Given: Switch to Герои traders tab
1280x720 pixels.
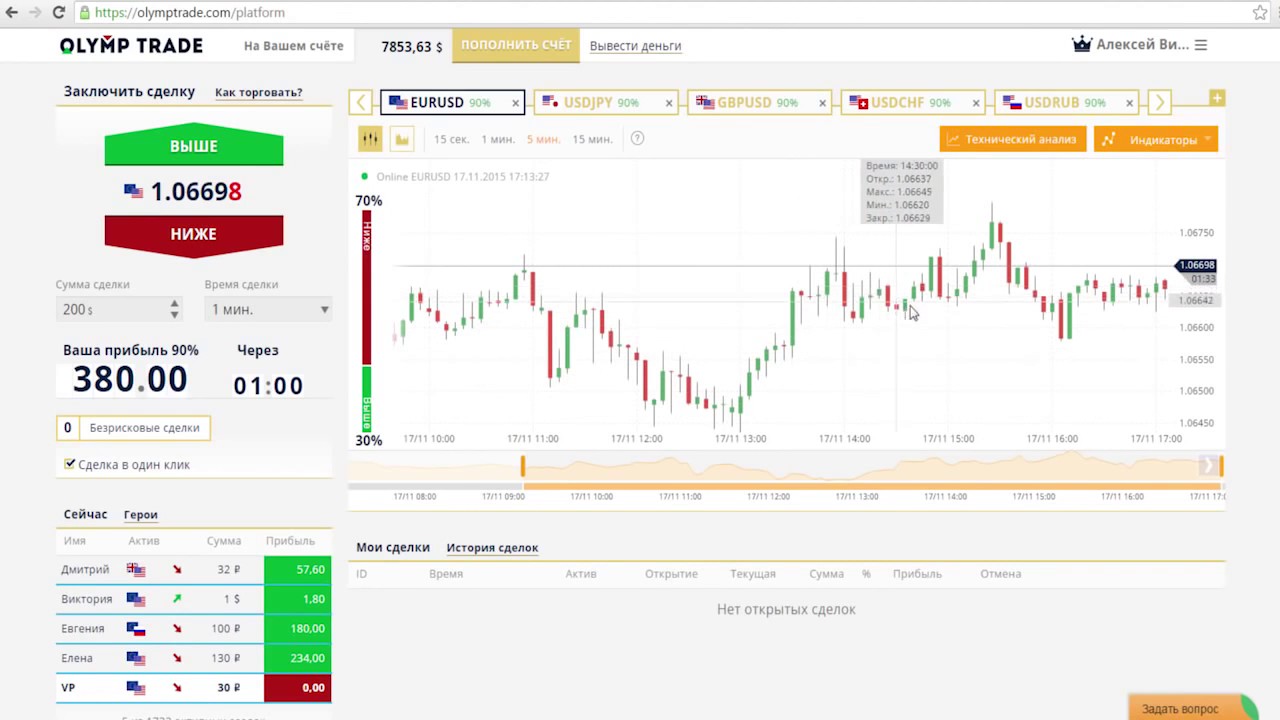Looking at the screenshot, I should (x=141, y=515).
